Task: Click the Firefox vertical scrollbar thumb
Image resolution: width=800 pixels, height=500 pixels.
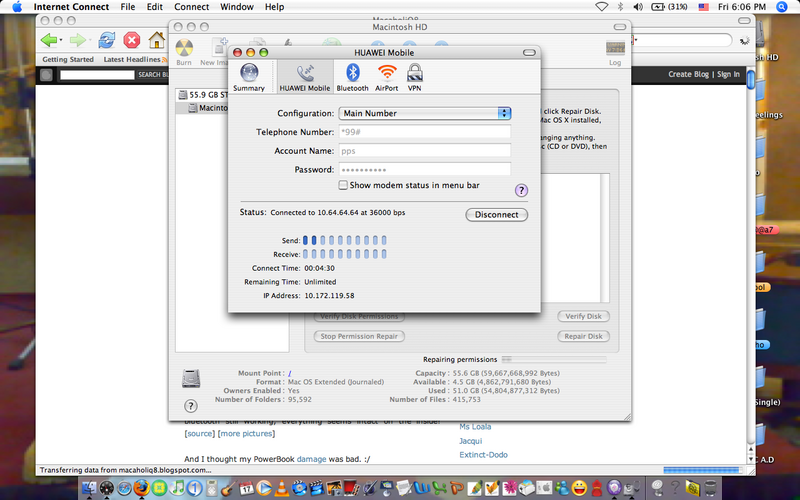Action: (751, 81)
